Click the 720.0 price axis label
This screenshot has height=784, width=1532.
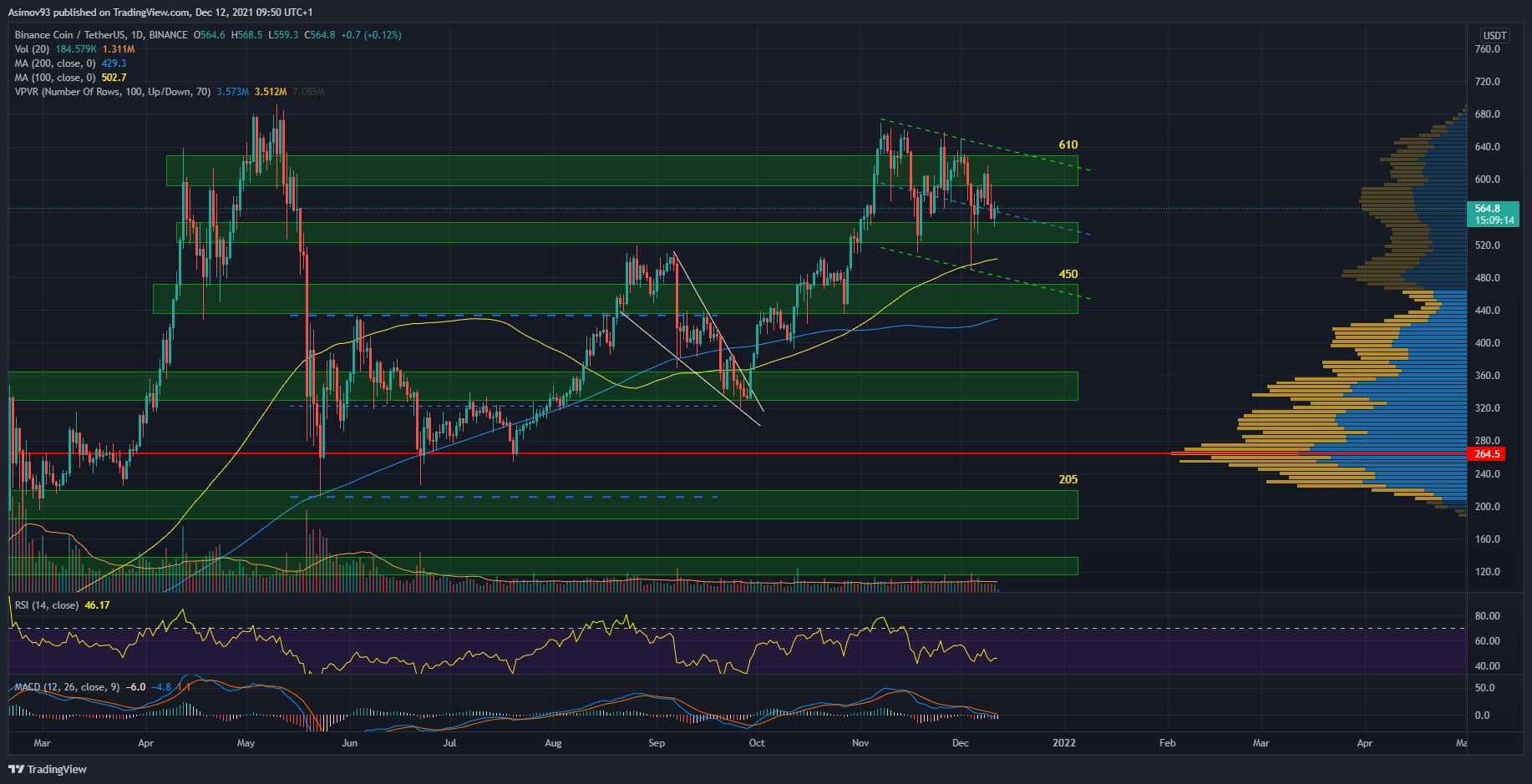1488,82
